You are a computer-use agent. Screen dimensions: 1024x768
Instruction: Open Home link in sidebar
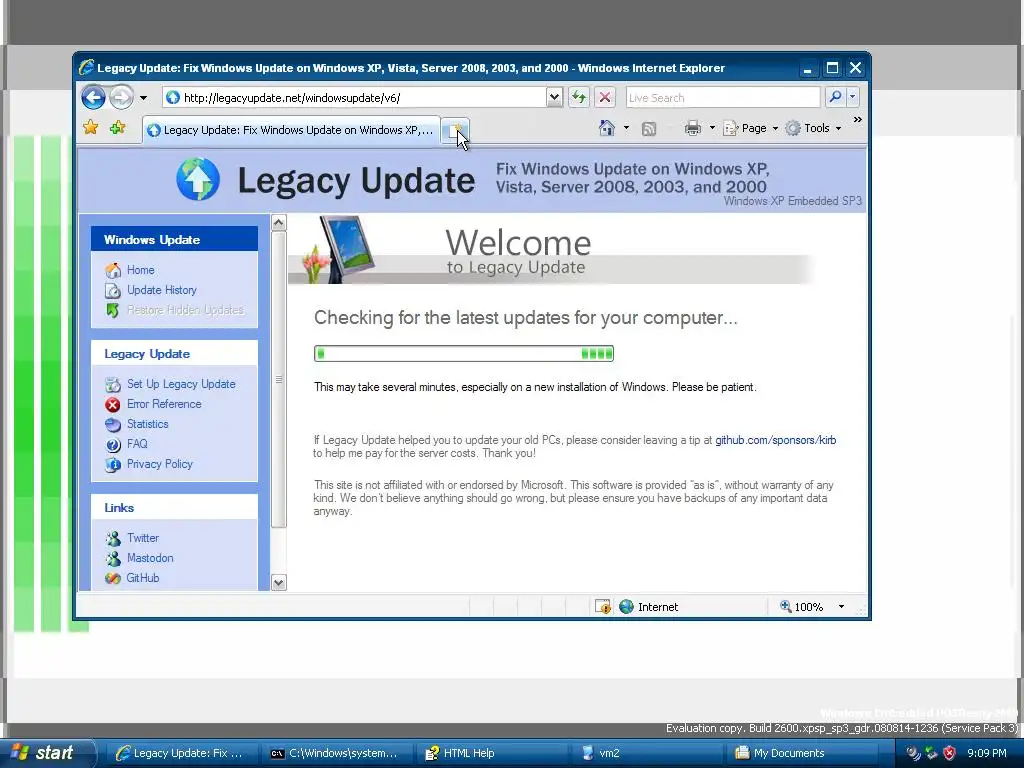140,270
